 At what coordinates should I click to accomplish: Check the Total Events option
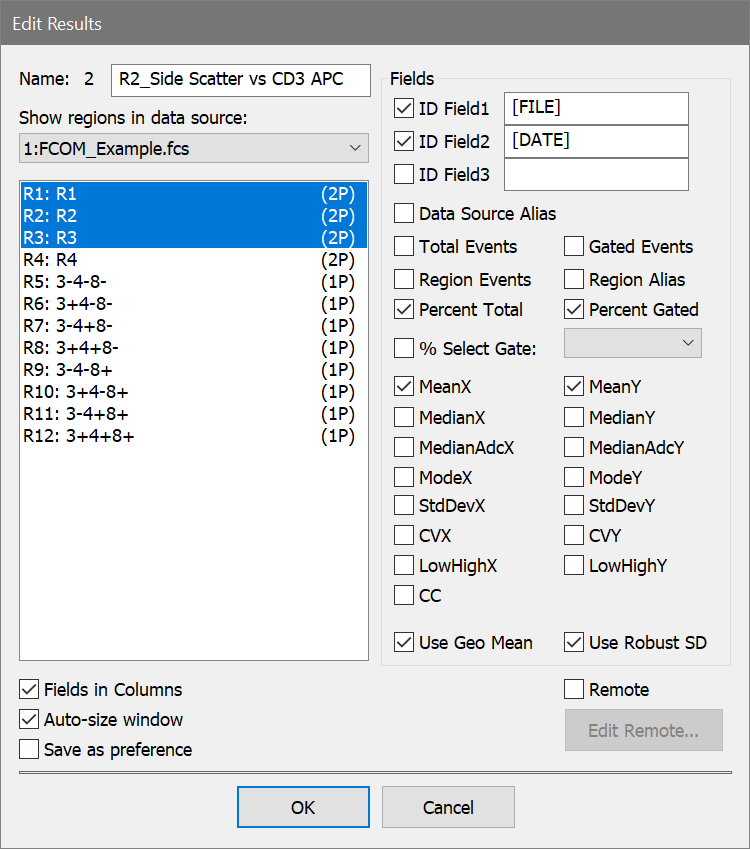click(x=404, y=247)
